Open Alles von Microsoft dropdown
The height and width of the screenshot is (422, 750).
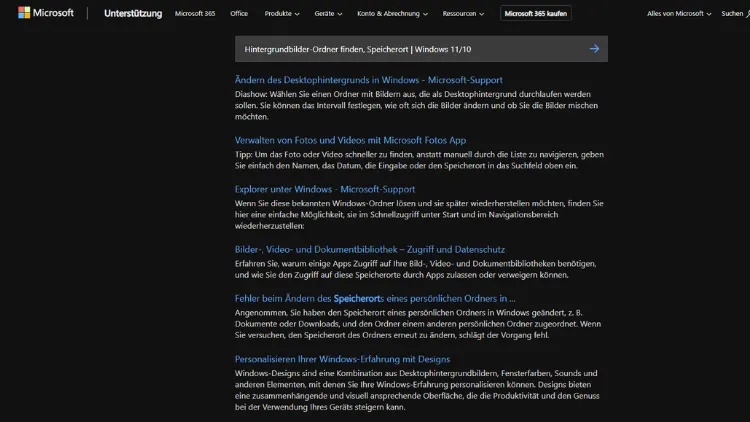679,14
